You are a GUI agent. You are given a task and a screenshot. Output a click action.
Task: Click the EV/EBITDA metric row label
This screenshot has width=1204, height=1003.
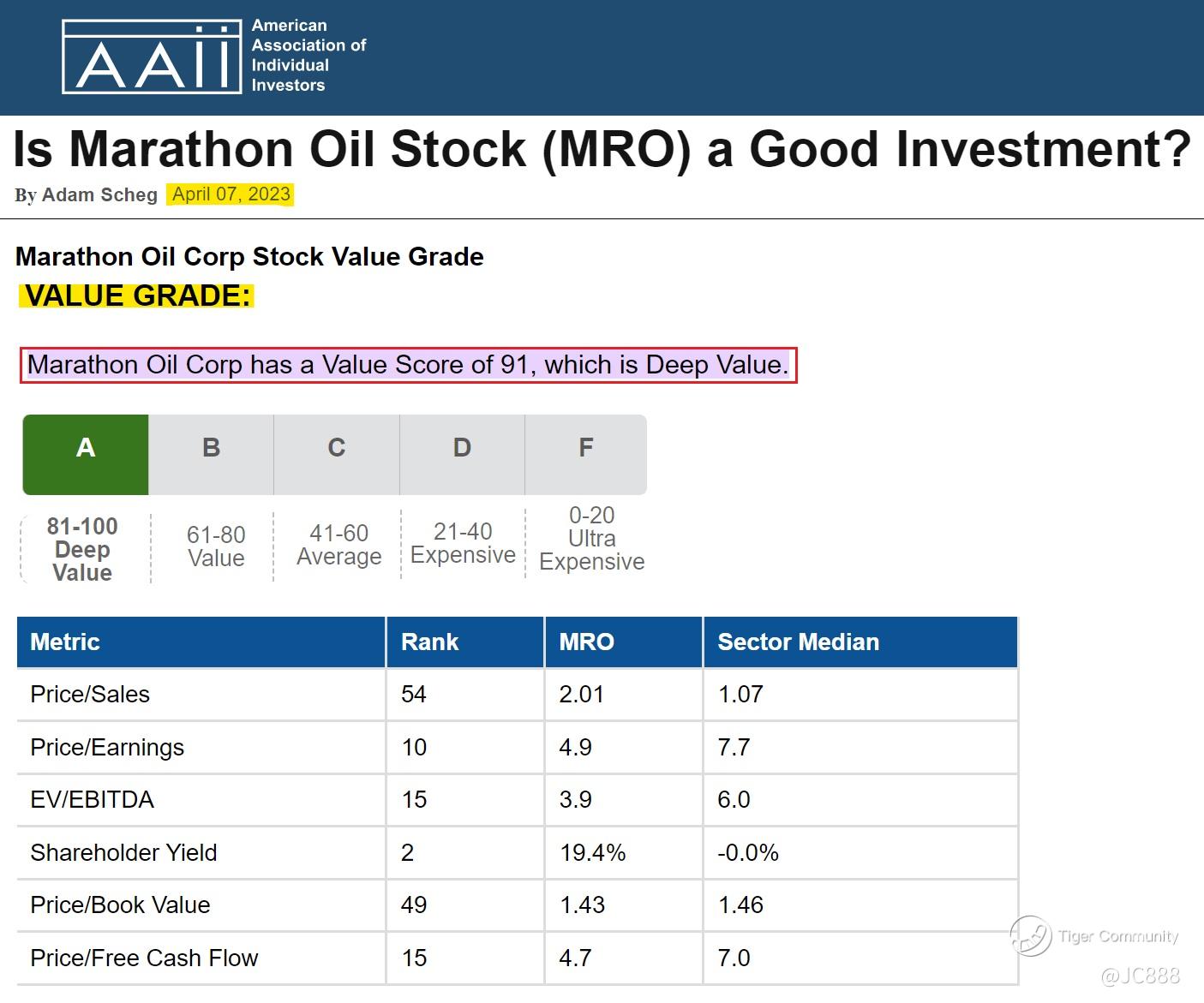pyautogui.click(x=93, y=800)
